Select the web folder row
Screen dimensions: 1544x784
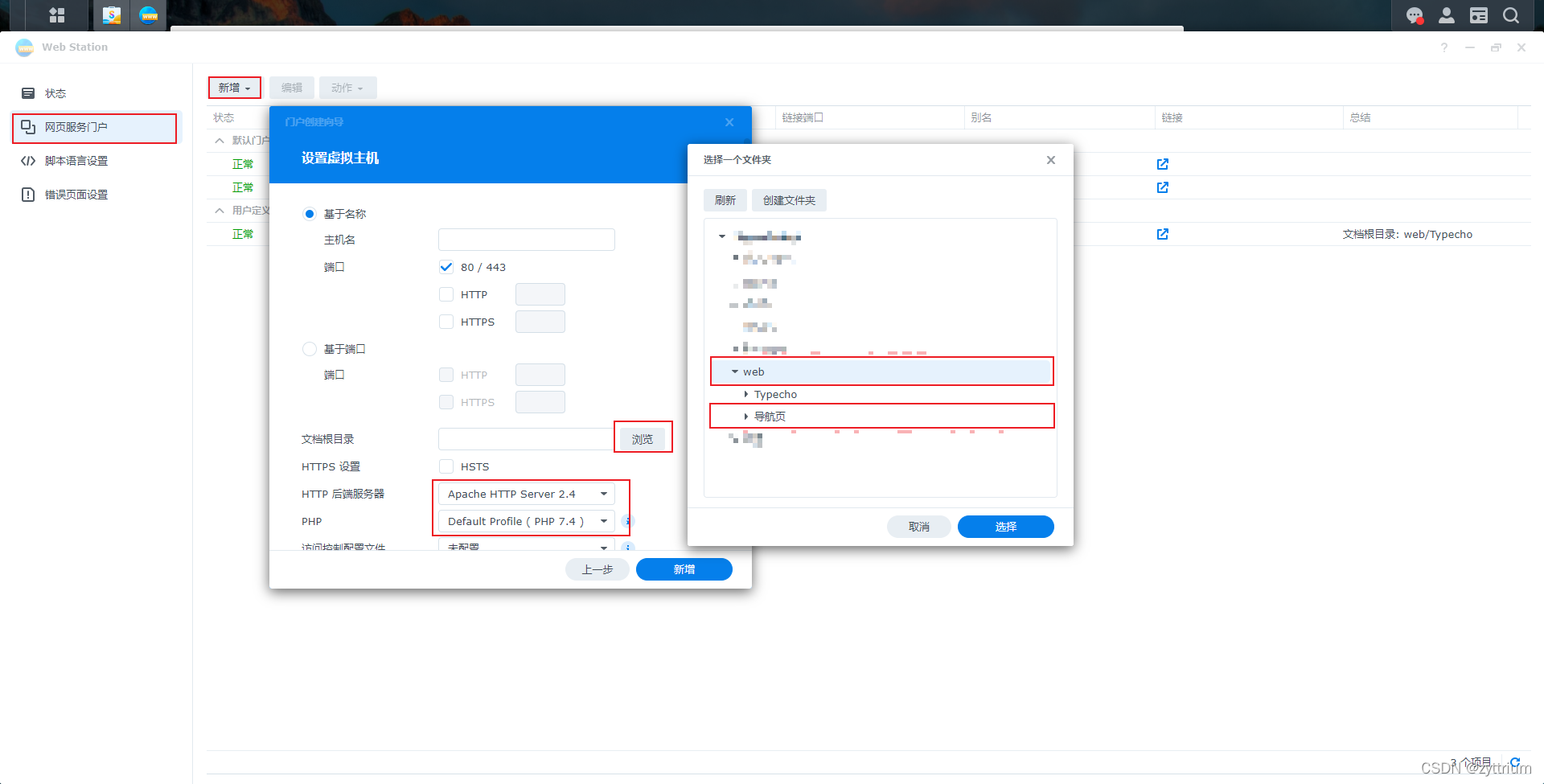881,371
